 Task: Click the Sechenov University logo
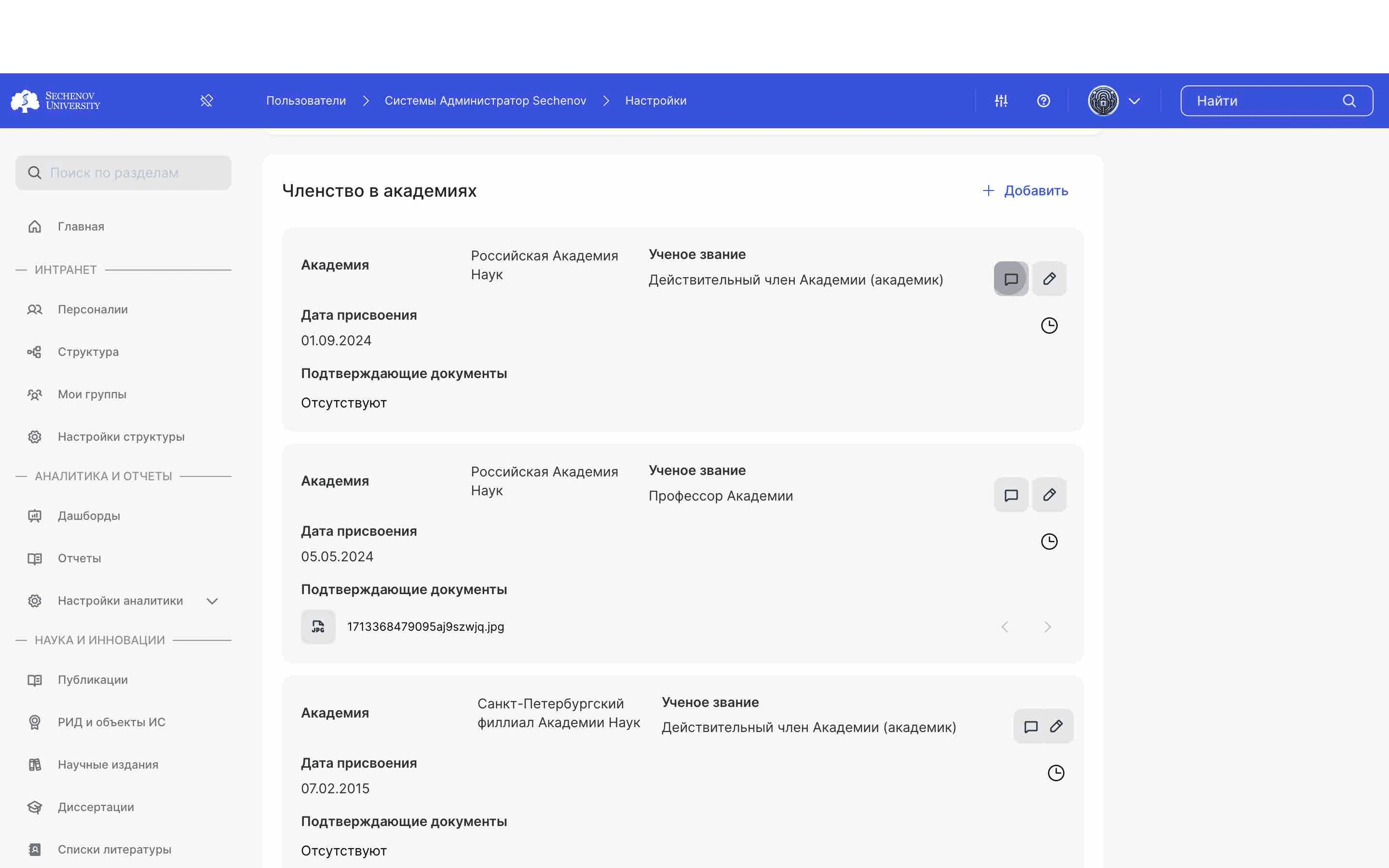pos(55,101)
